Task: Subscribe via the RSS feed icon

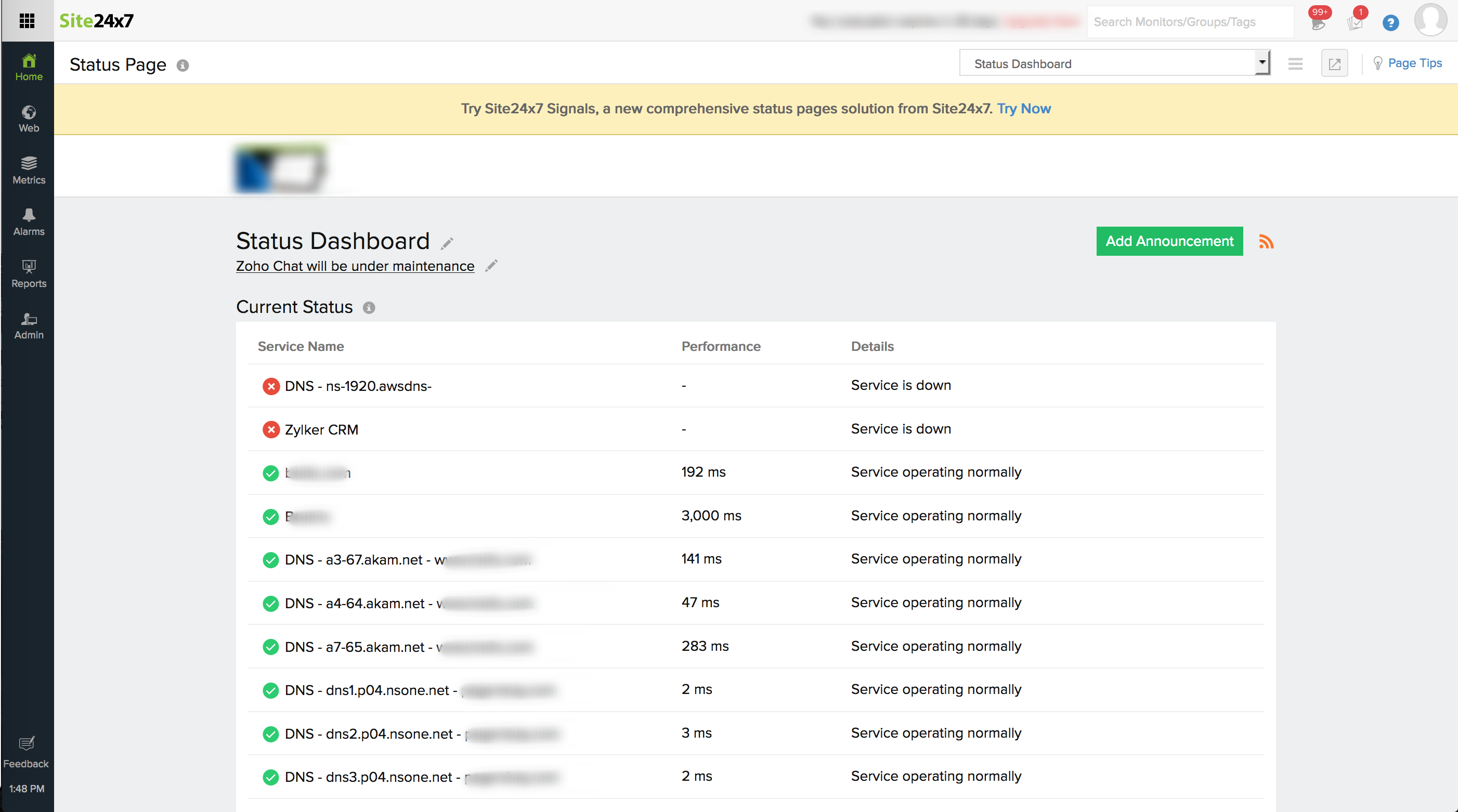Action: pos(1266,242)
